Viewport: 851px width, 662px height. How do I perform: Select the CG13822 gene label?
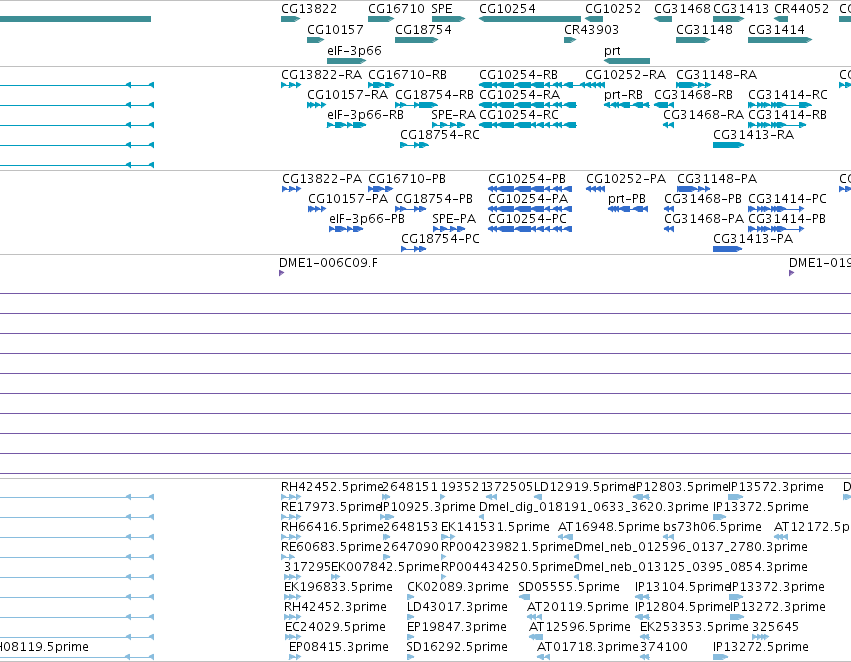(x=309, y=9)
